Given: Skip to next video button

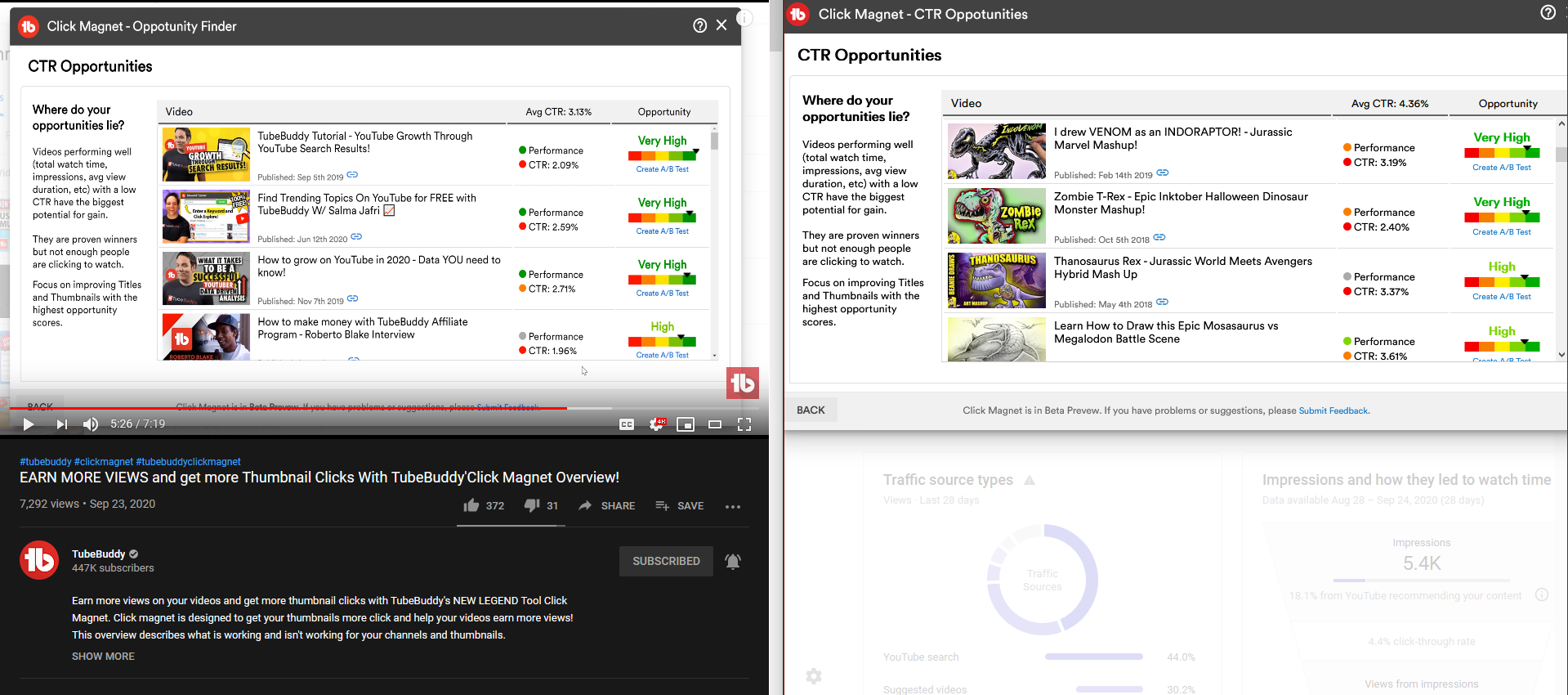Looking at the screenshot, I should pyautogui.click(x=61, y=424).
